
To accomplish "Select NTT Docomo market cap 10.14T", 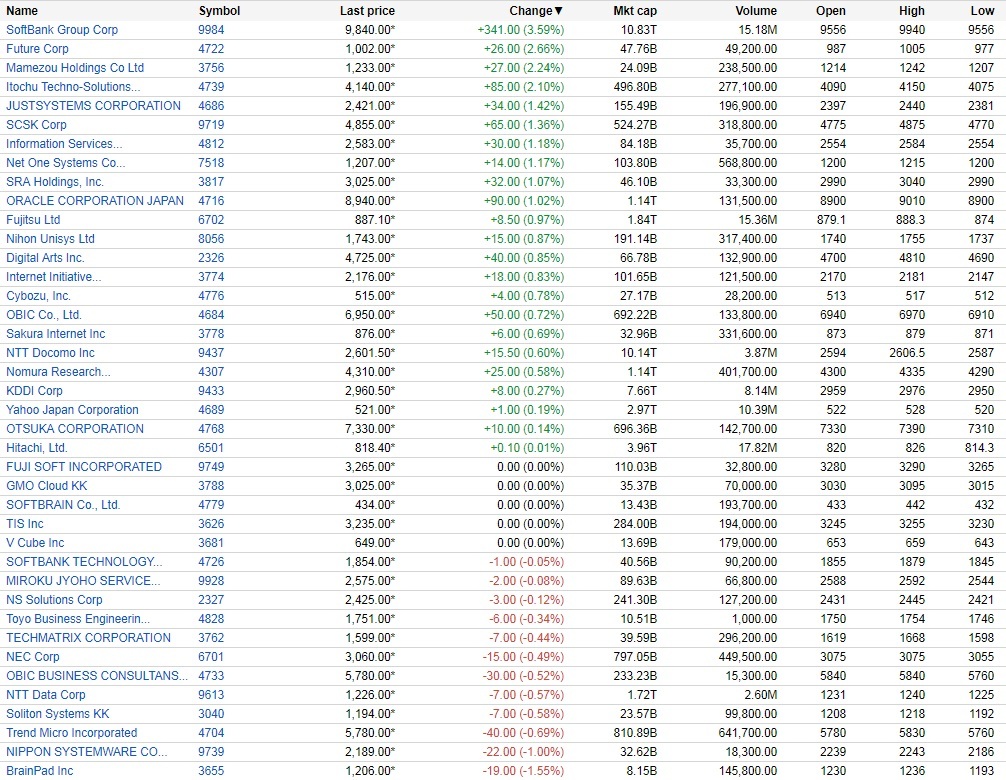I will (x=638, y=353).
